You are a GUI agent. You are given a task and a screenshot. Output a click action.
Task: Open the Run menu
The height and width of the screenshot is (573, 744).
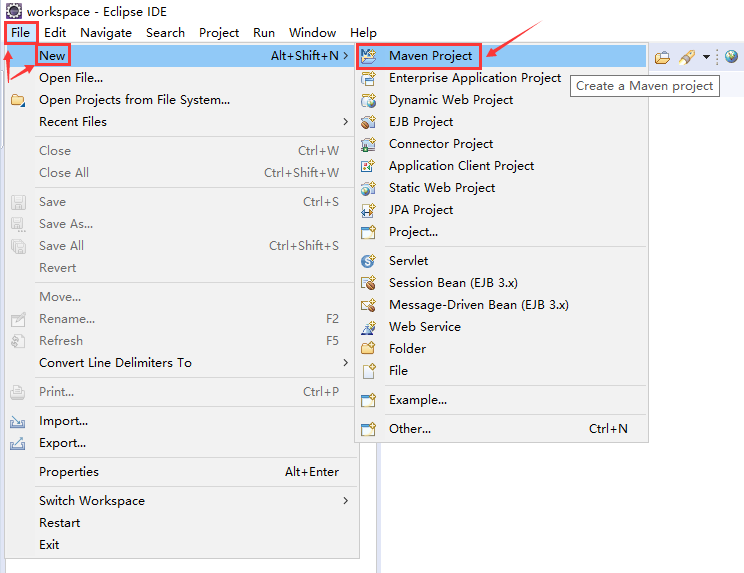pyautogui.click(x=264, y=33)
